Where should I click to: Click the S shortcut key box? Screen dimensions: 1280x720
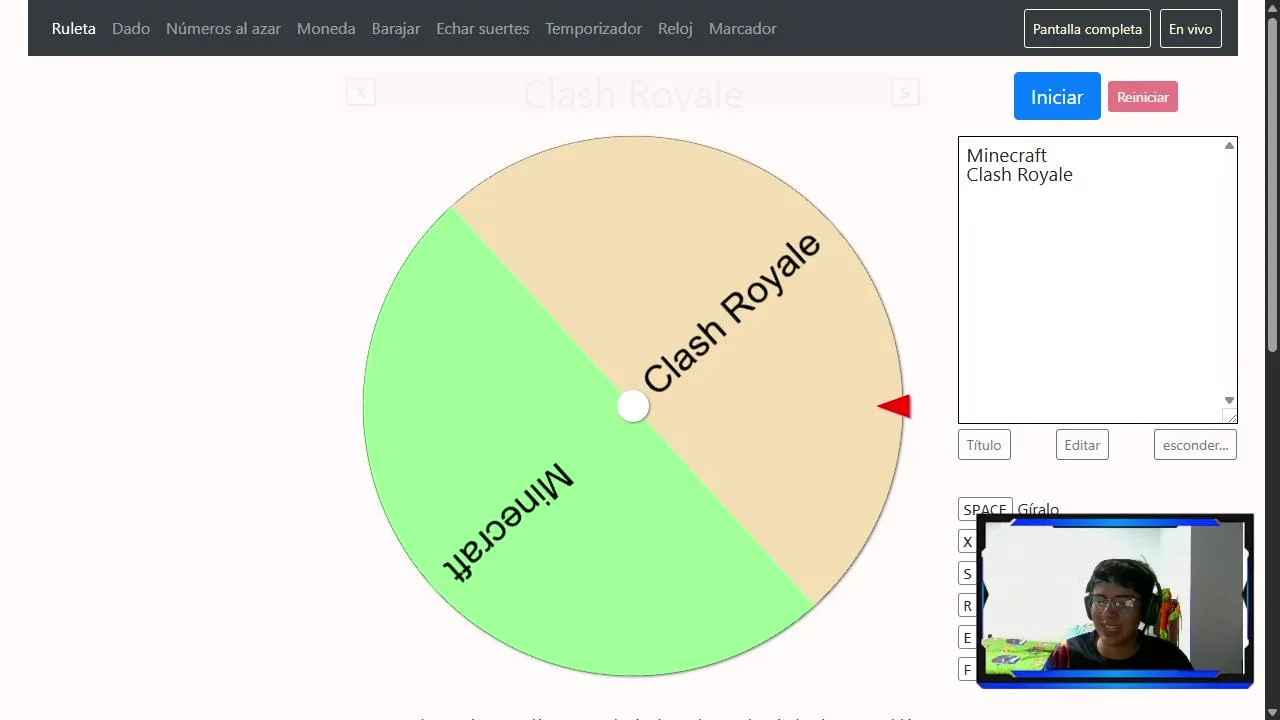click(x=967, y=574)
